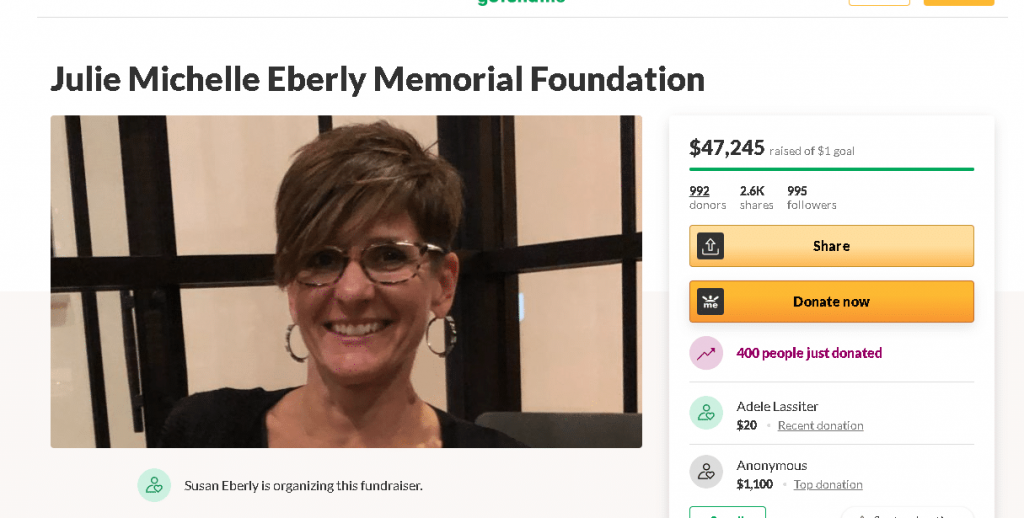Click the green outlined See all button

point(728,512)
